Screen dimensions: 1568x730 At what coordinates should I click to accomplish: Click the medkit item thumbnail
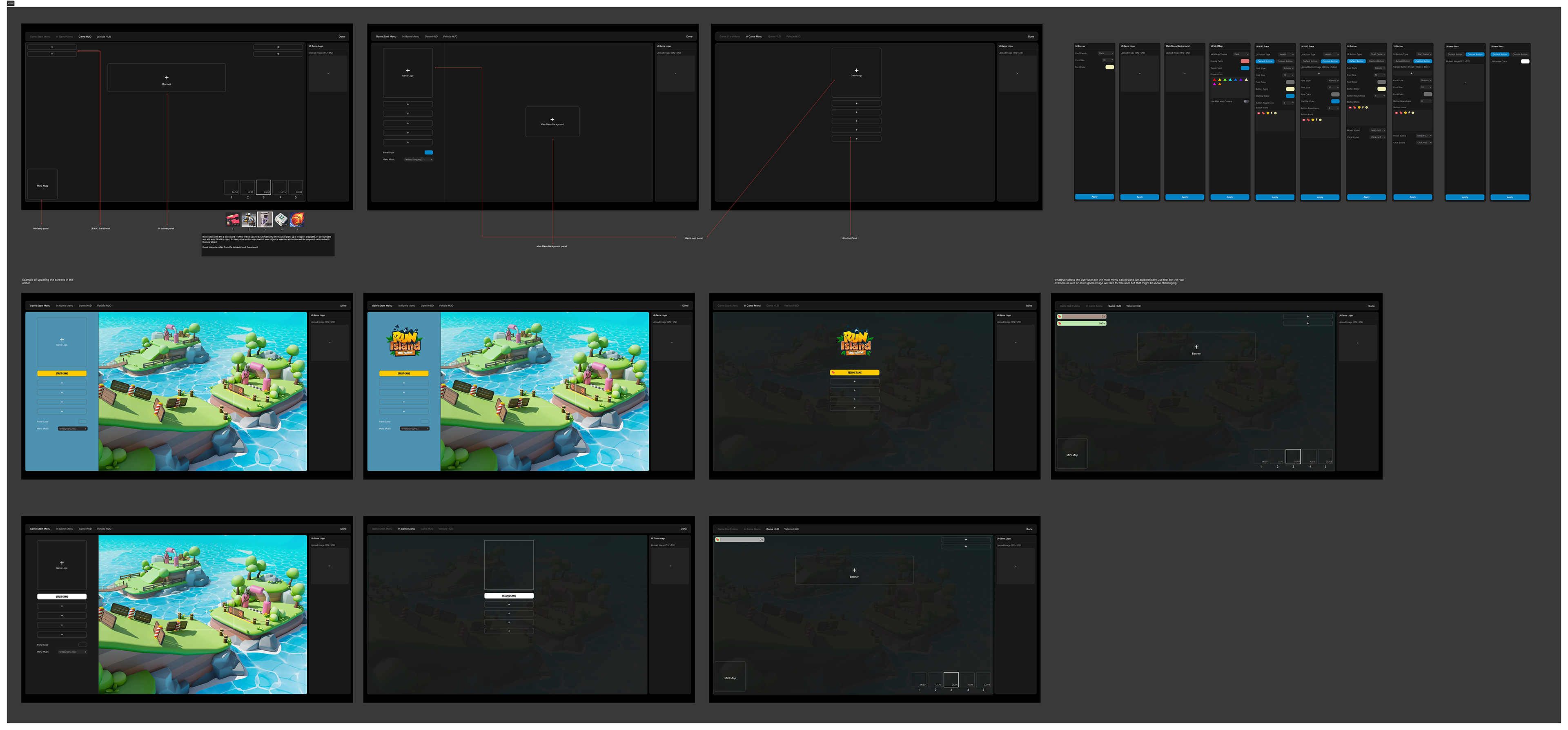281,220
